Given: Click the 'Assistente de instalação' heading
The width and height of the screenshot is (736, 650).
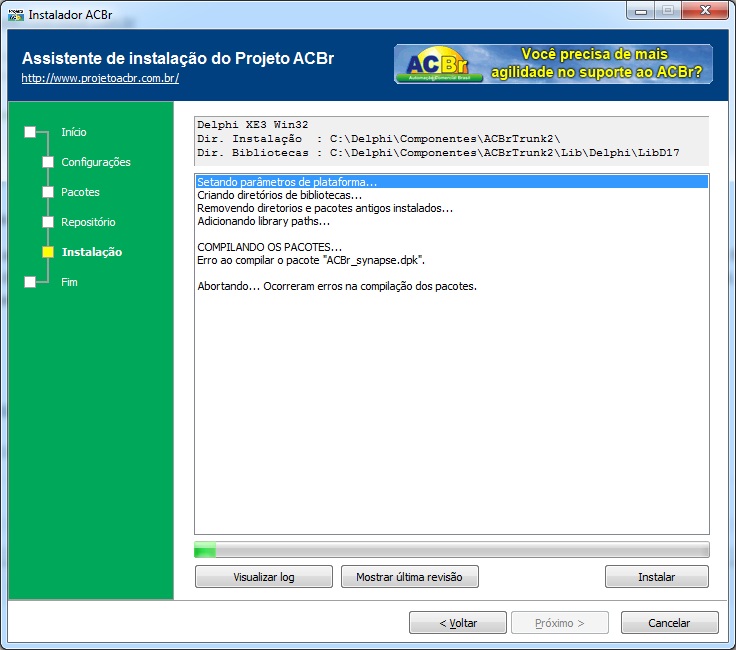Looking at the screenshot, I should tap(178, 58).
